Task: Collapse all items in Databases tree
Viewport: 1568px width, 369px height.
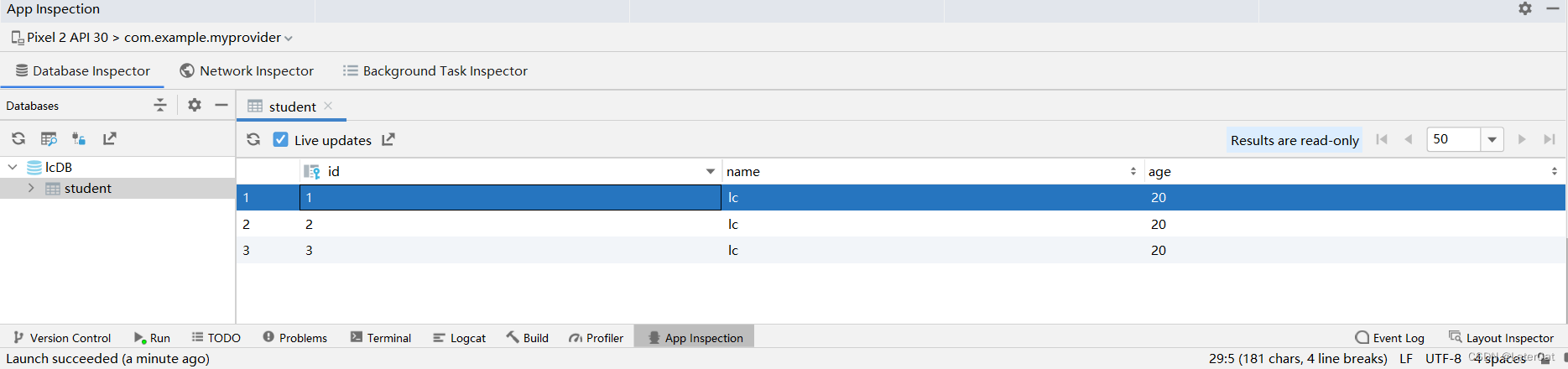Action: click(160, 105)
